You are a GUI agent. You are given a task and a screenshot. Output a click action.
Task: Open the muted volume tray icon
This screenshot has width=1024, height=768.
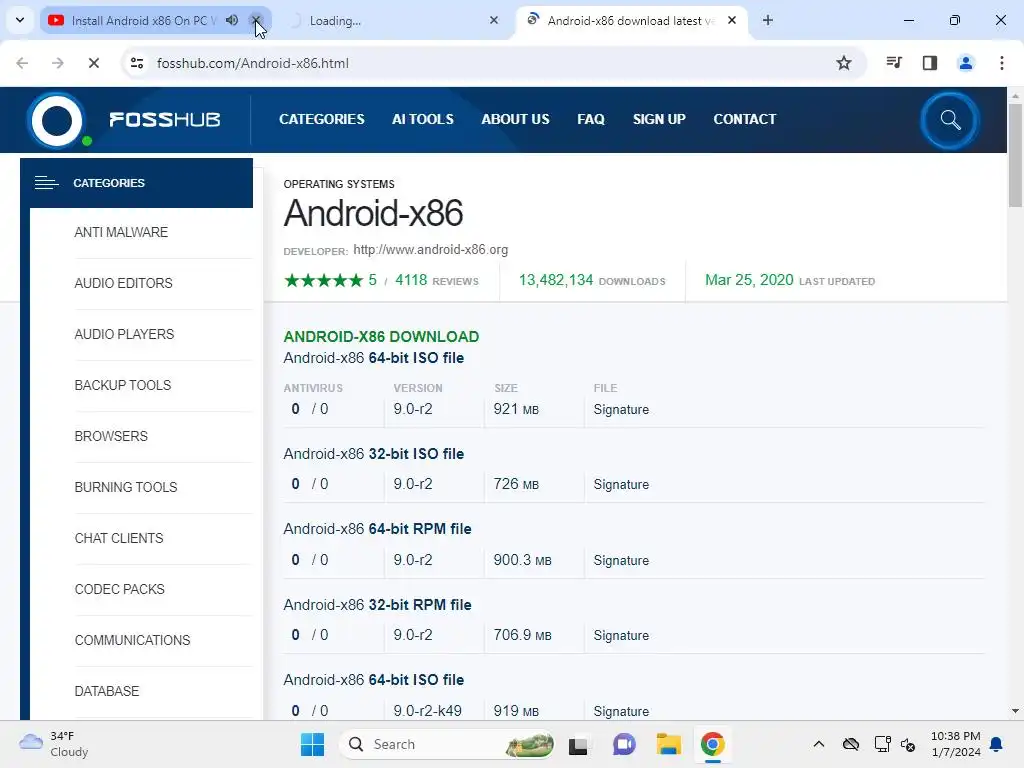click(x=908, y=744)
